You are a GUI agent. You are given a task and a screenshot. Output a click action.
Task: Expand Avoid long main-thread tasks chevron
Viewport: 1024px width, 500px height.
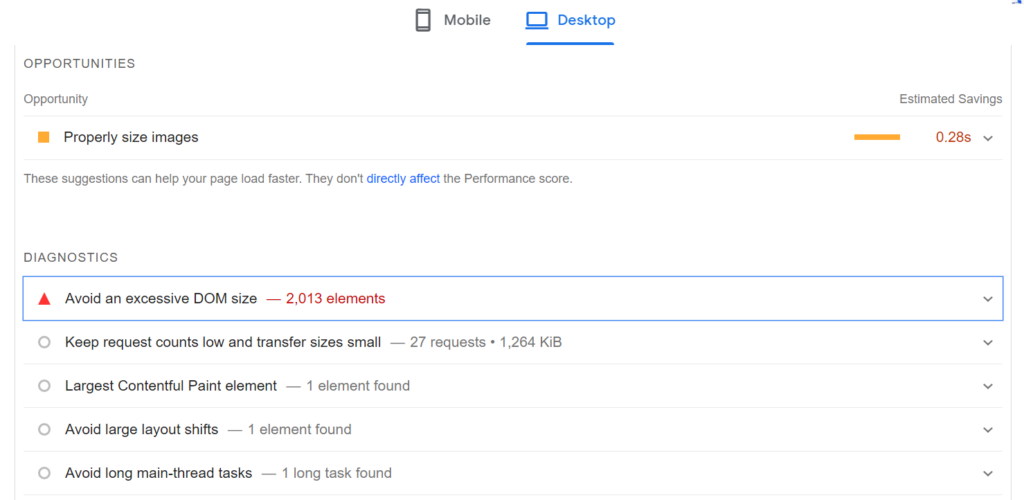point(987,473)
